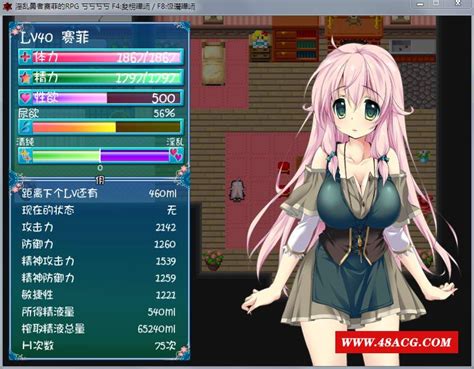Close the game window
Image resolution: width=474 pixels, height=369 pixels.
(457, 4)
